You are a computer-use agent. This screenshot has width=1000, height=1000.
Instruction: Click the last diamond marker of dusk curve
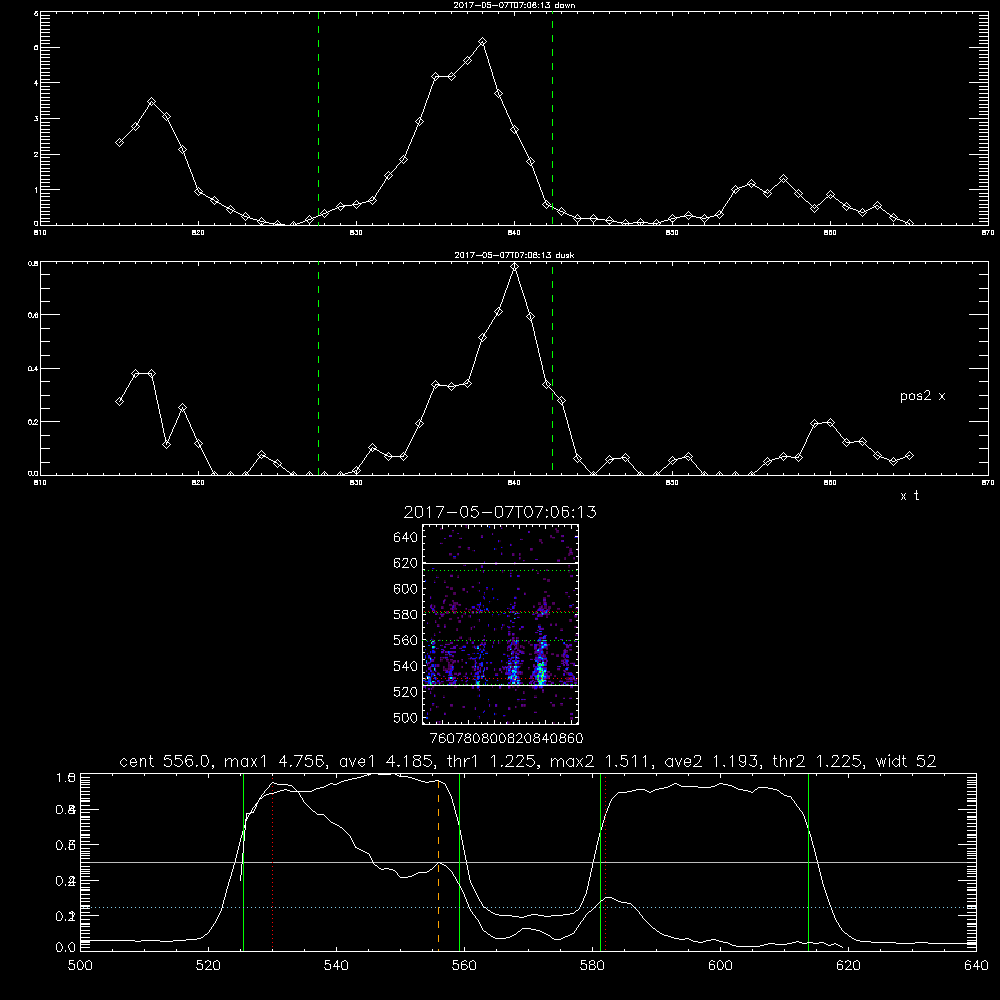click(x=909, y=455)
